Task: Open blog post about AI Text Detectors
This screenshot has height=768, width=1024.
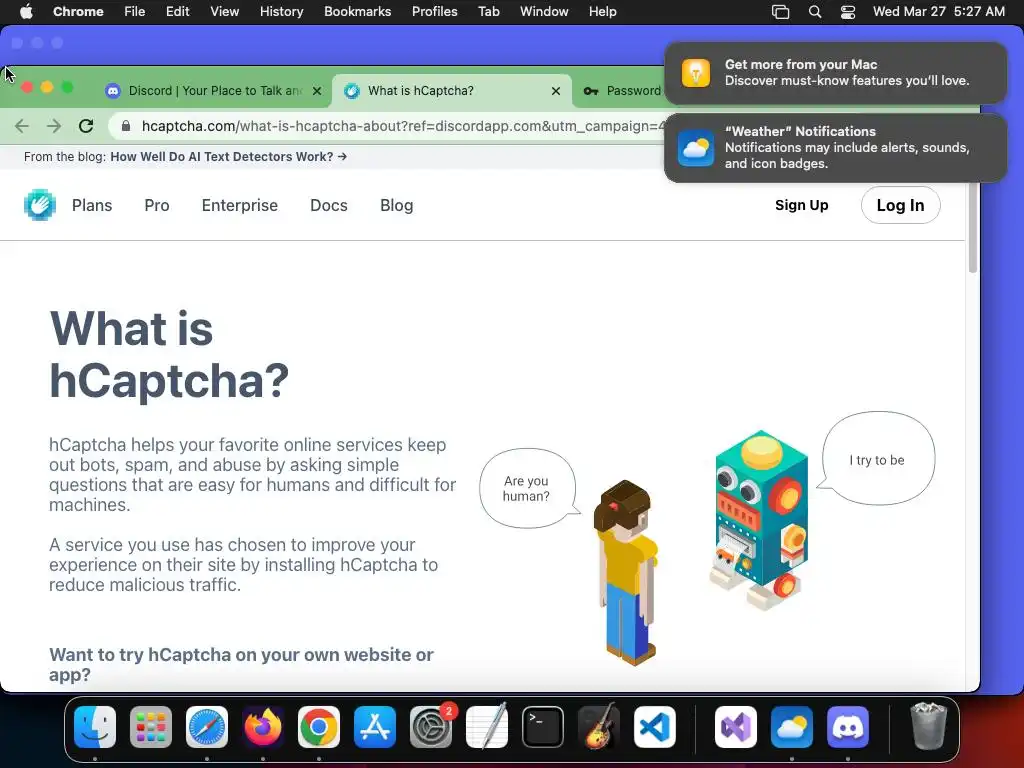Action: coord(228,157)
